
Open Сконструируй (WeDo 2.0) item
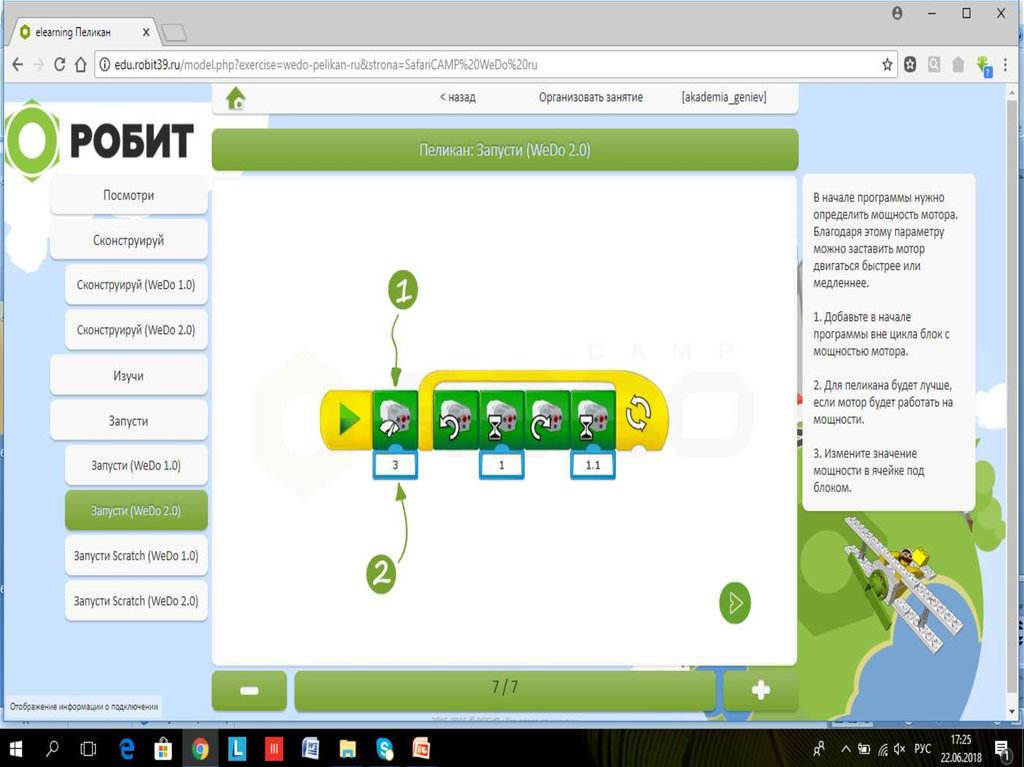pyautogui.click(x=136, y=330)
